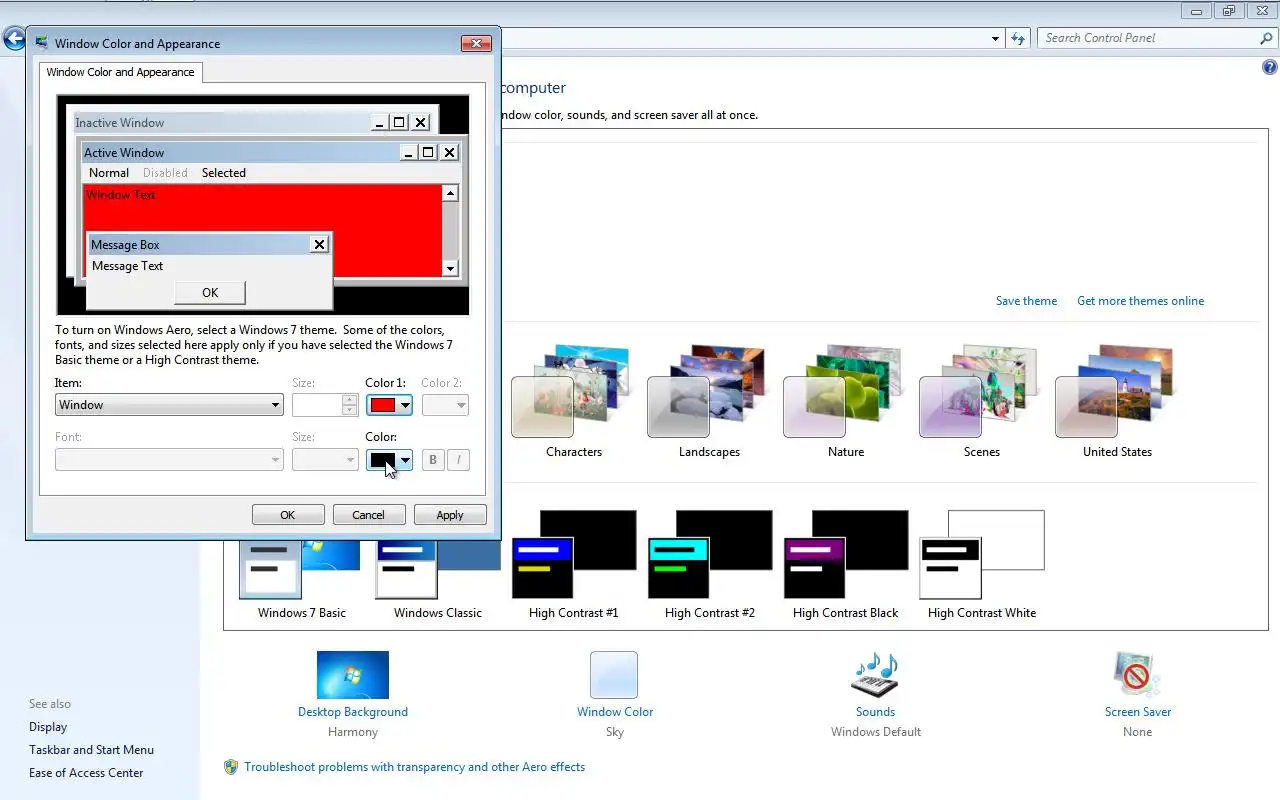1280x800 pixels.
Task: Select the Scenes theme
Action: pos(981,400)
